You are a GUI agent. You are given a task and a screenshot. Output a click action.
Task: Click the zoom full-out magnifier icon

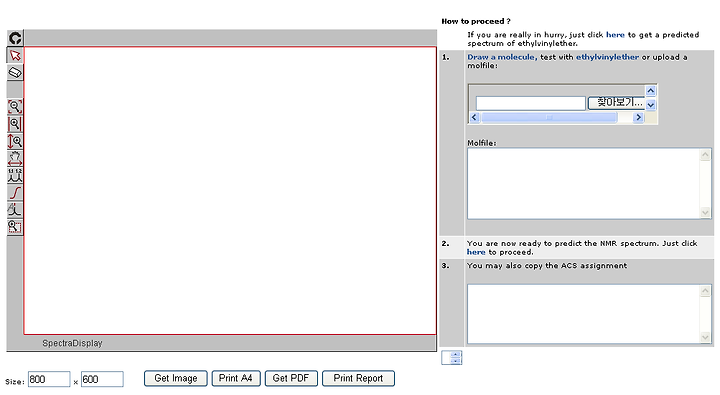(15, 107)
